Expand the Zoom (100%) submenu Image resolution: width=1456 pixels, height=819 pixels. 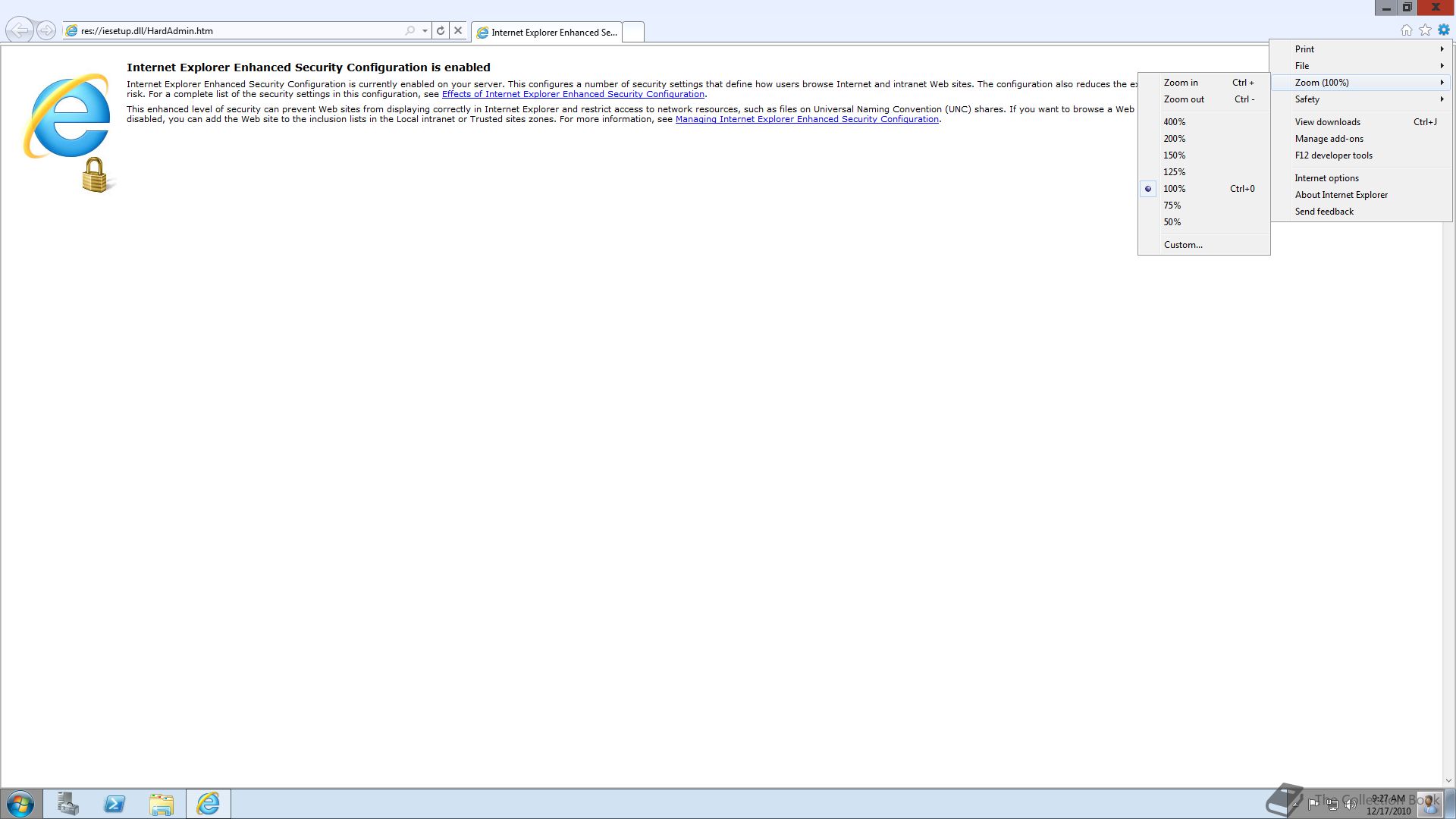[1362, 83]
